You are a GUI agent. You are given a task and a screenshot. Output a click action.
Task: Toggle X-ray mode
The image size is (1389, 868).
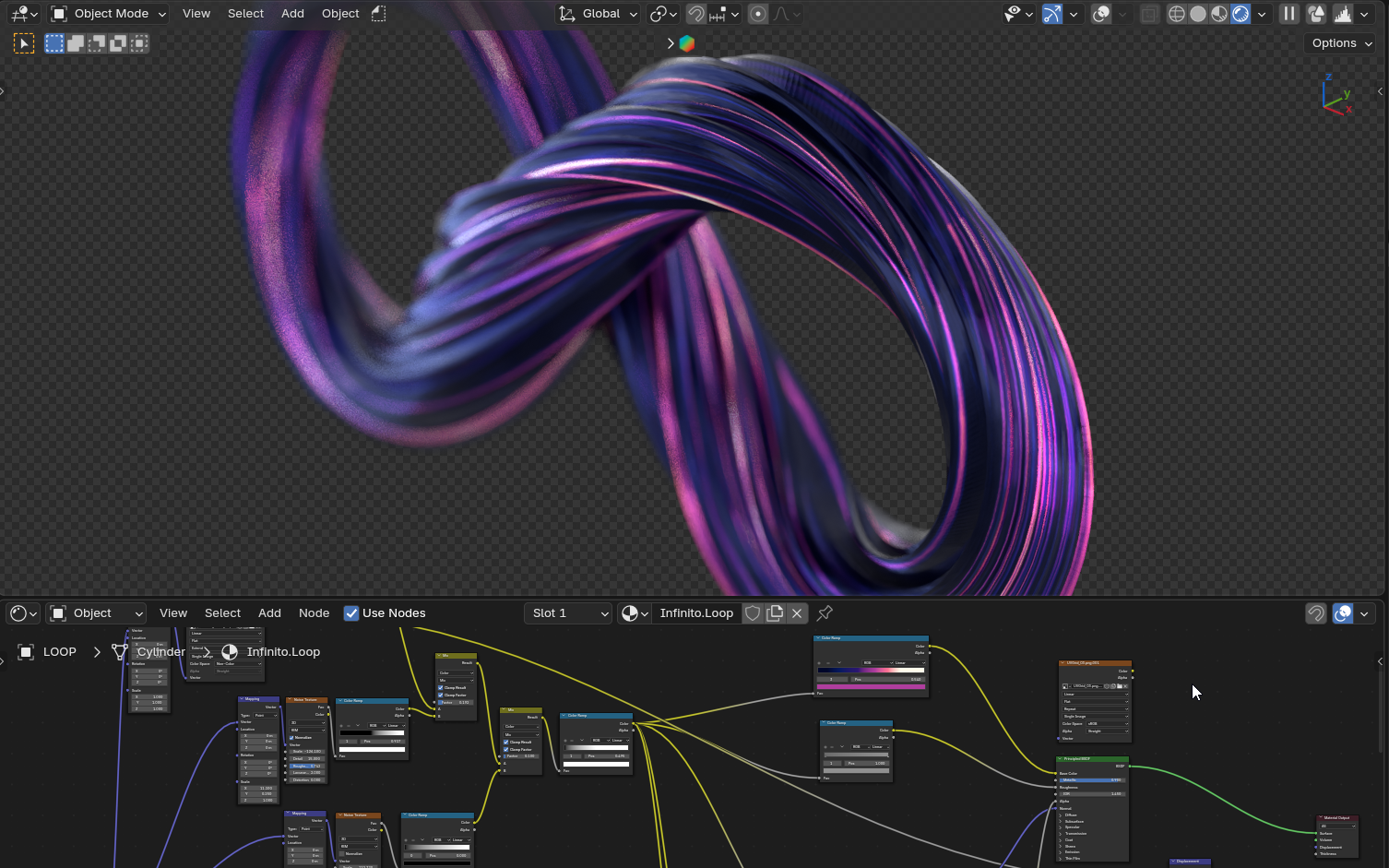click(x=1149, y=14)
